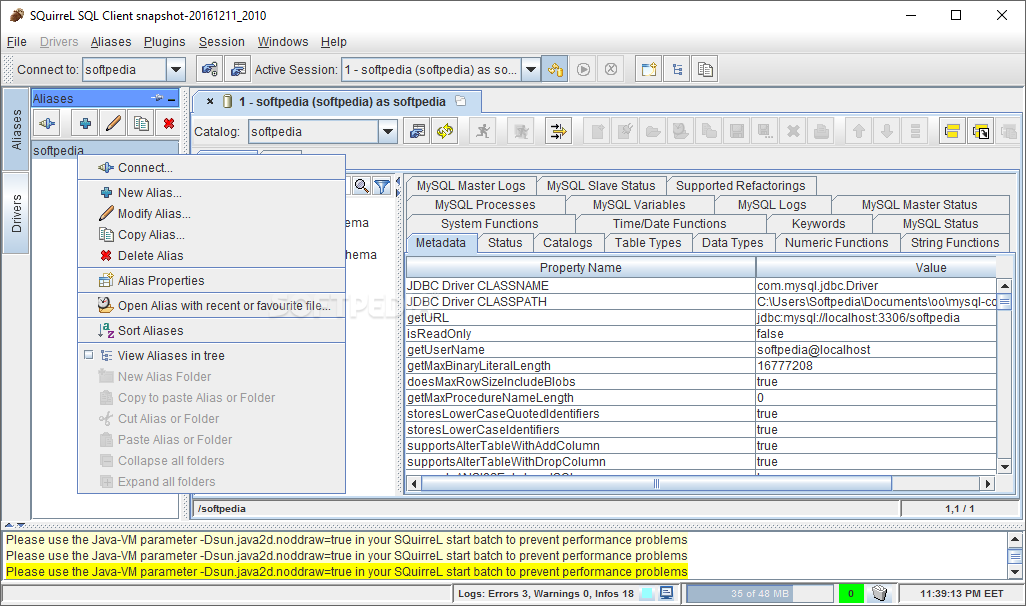Click the copy alias icon in Aliases toolbar
The width and height of the screenshot is (1026, 606).
(x=141, y=123)
